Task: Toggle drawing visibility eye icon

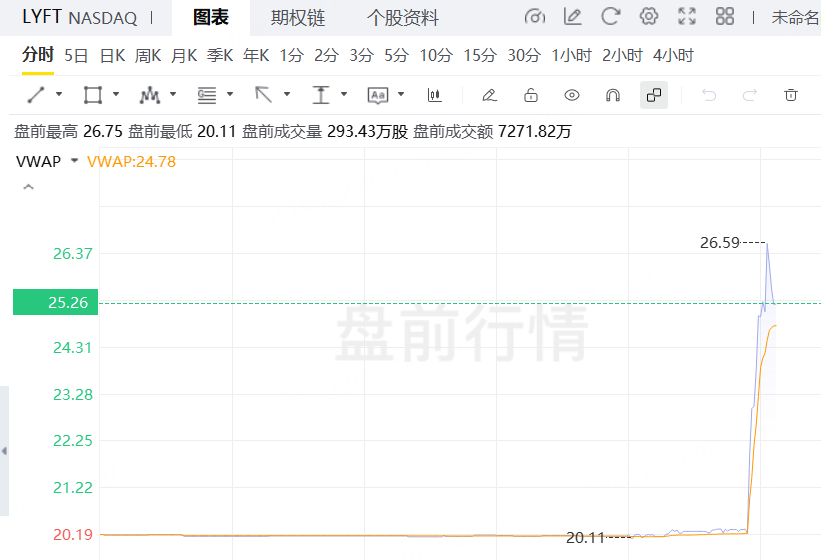Action: [572, 95]
